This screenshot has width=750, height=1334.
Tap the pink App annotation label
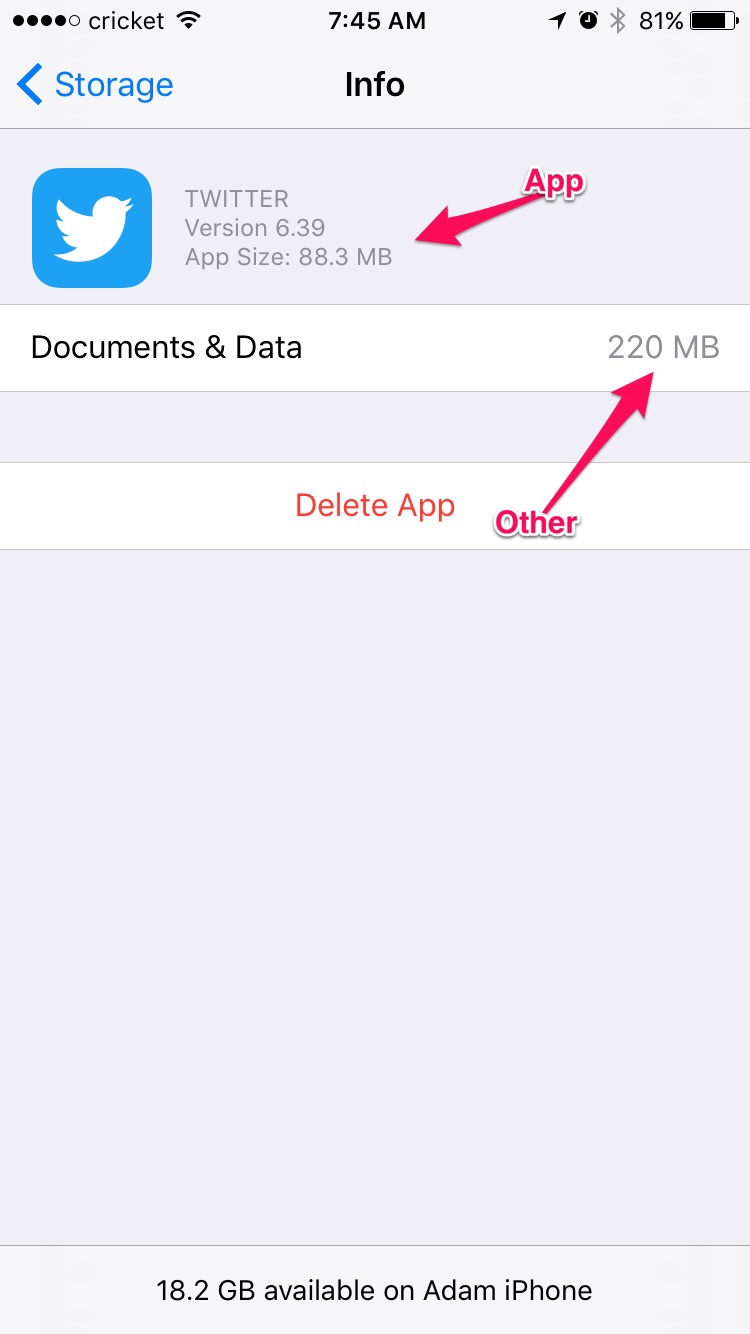point(555,182)
